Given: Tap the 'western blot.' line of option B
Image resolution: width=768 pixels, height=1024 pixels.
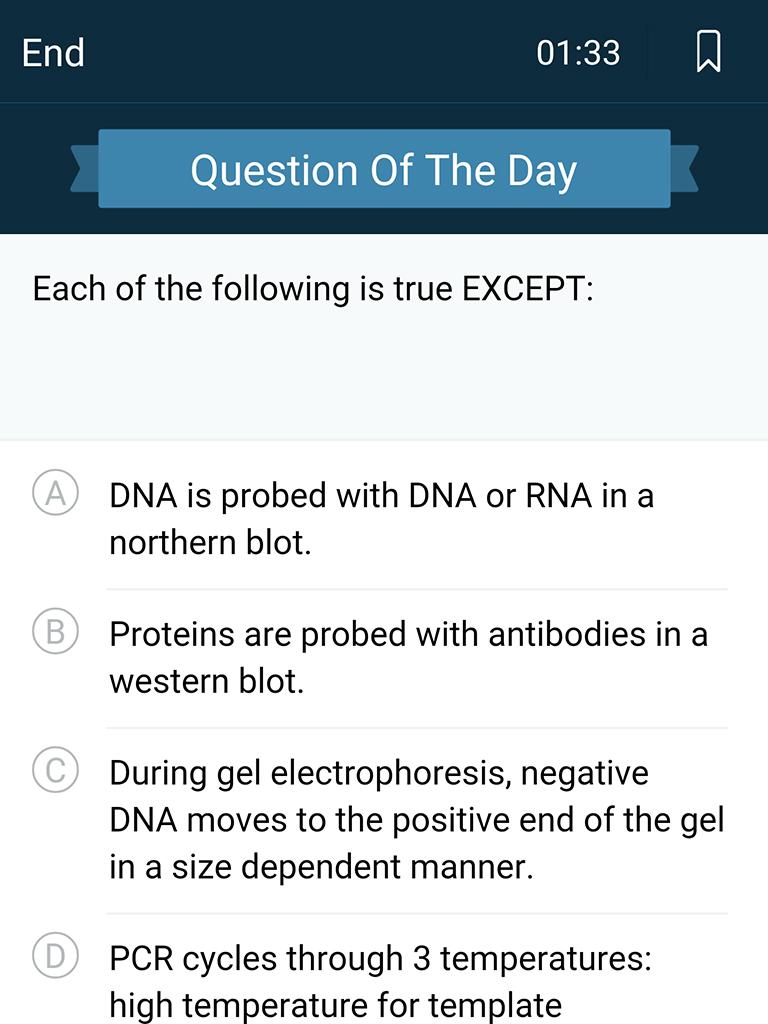Looking at the screenshot, I should pos(207,682).
